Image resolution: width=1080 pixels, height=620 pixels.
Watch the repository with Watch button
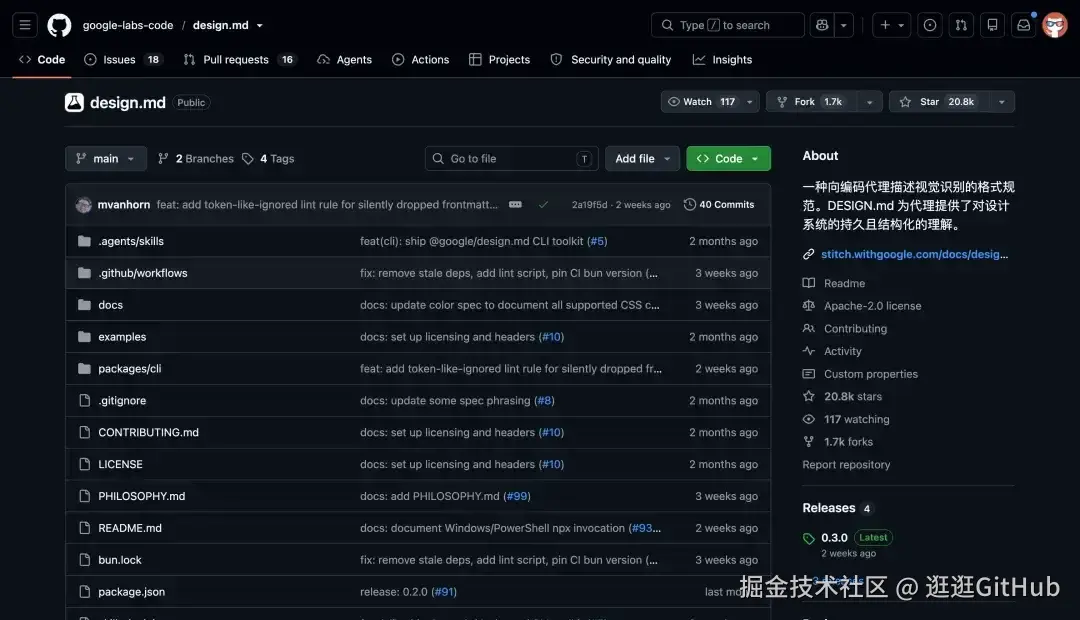[710, 102]
